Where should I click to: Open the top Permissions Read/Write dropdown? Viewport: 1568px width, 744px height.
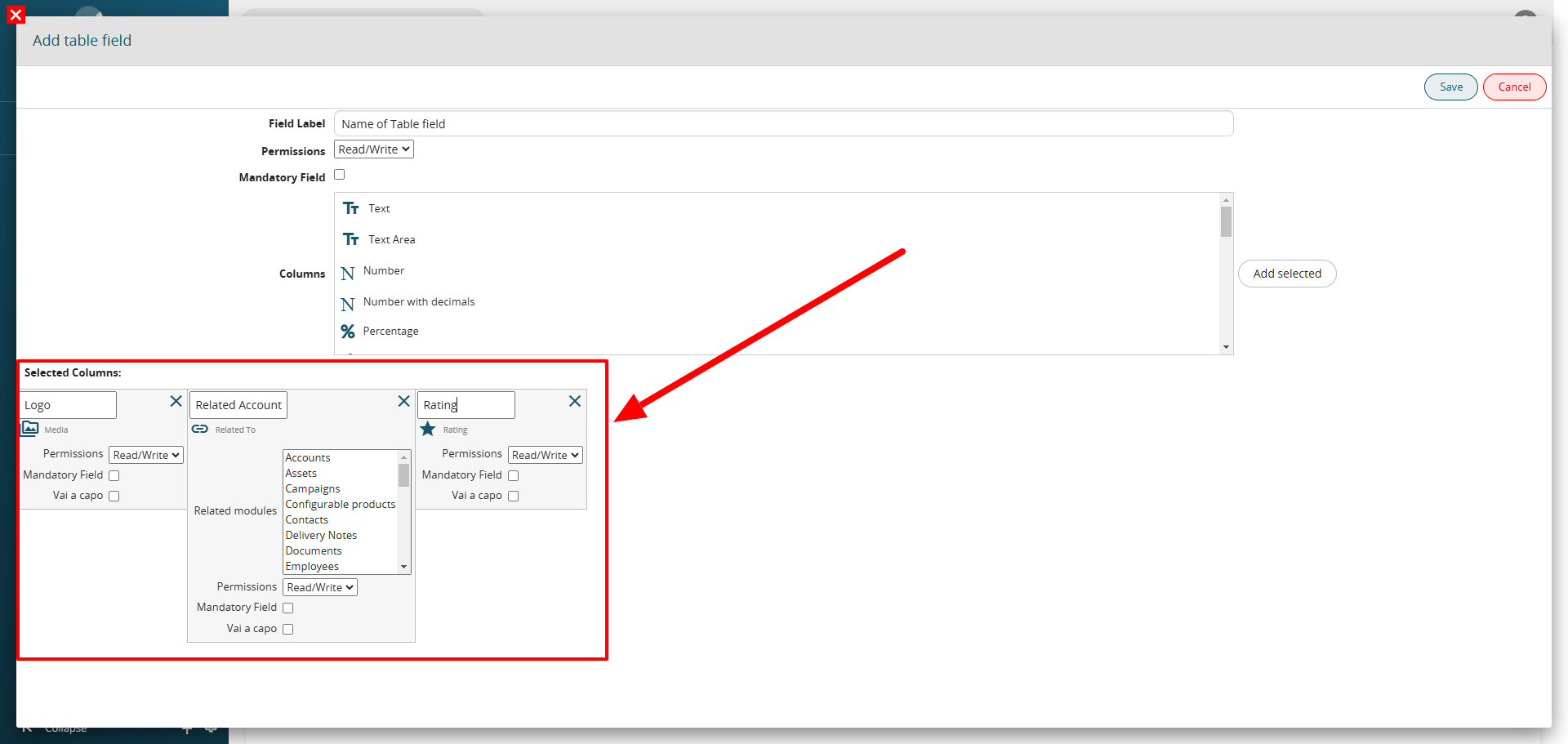(374, 149)
